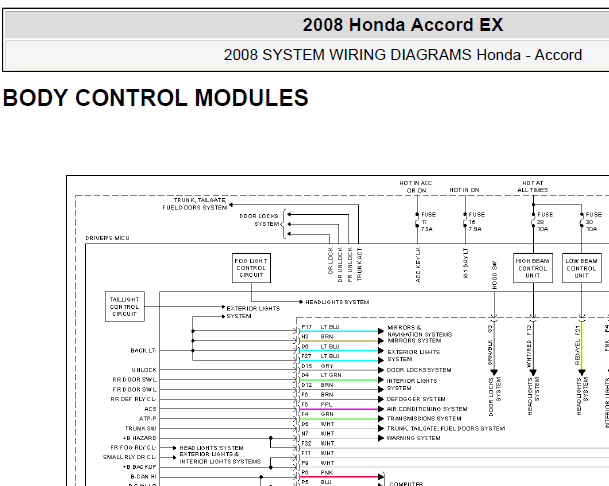This screenshot has height=486, width=609.
Task: Click the vertical "ACC KEY LK" label
Action: click(x=418, y=265)
